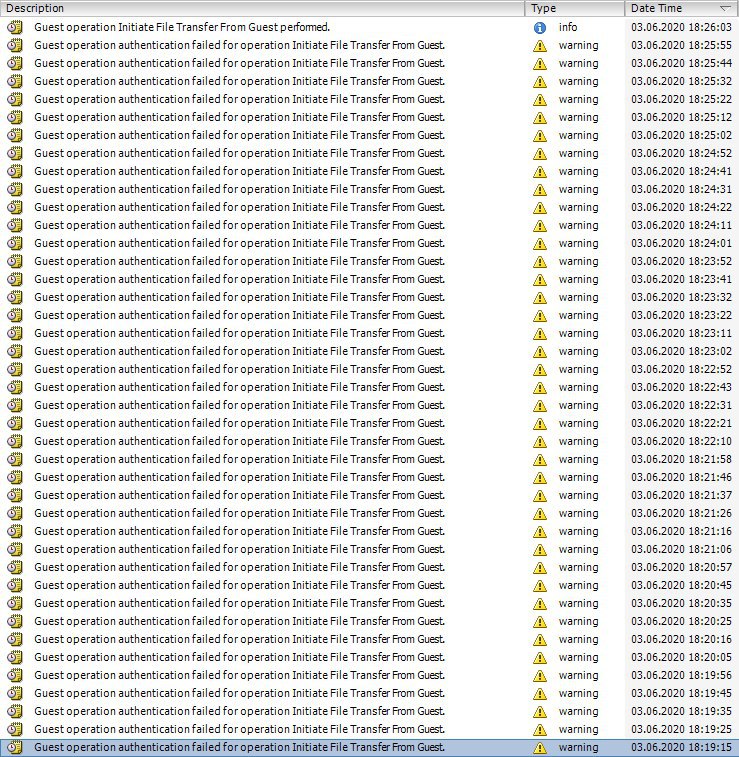Screen dimensions: 739x757
Task: Click the warning triangle icon at 18:20:45
Action: pyautogui.click(x=540, y=586)
